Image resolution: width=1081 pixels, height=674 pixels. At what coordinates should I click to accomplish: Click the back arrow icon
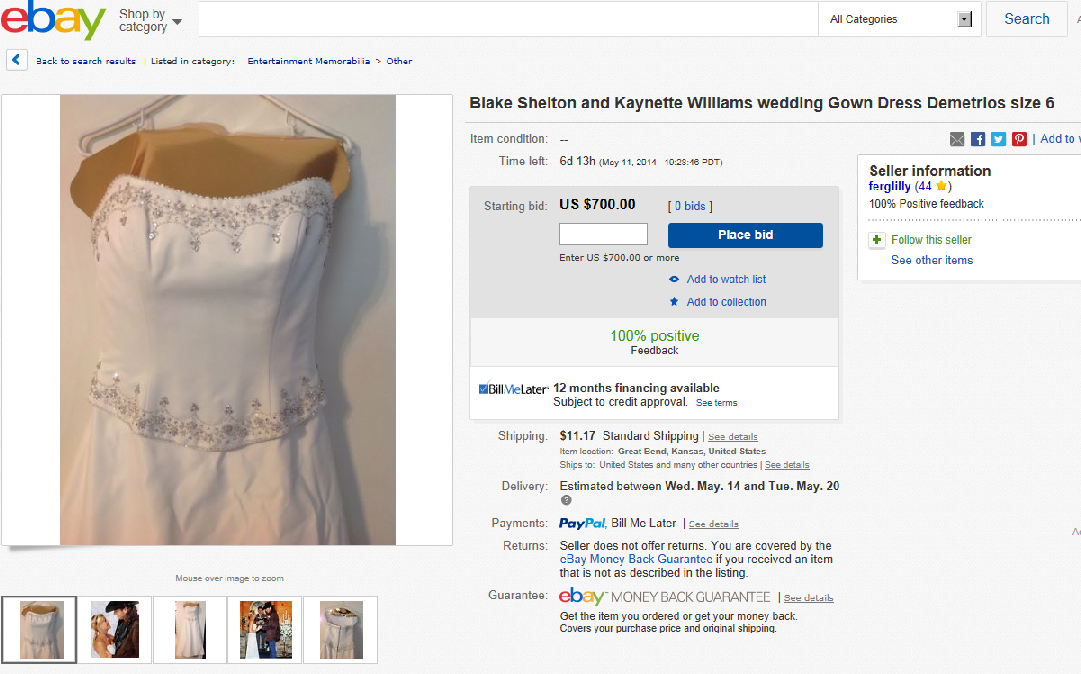click(17, 60)
